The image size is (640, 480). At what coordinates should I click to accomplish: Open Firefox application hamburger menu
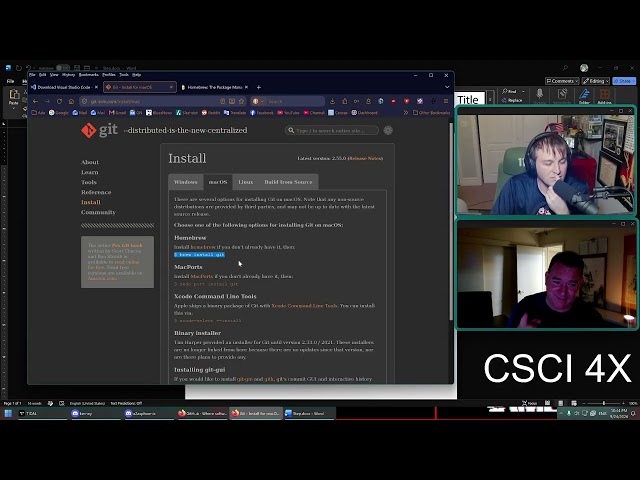(x=446, y=101)
